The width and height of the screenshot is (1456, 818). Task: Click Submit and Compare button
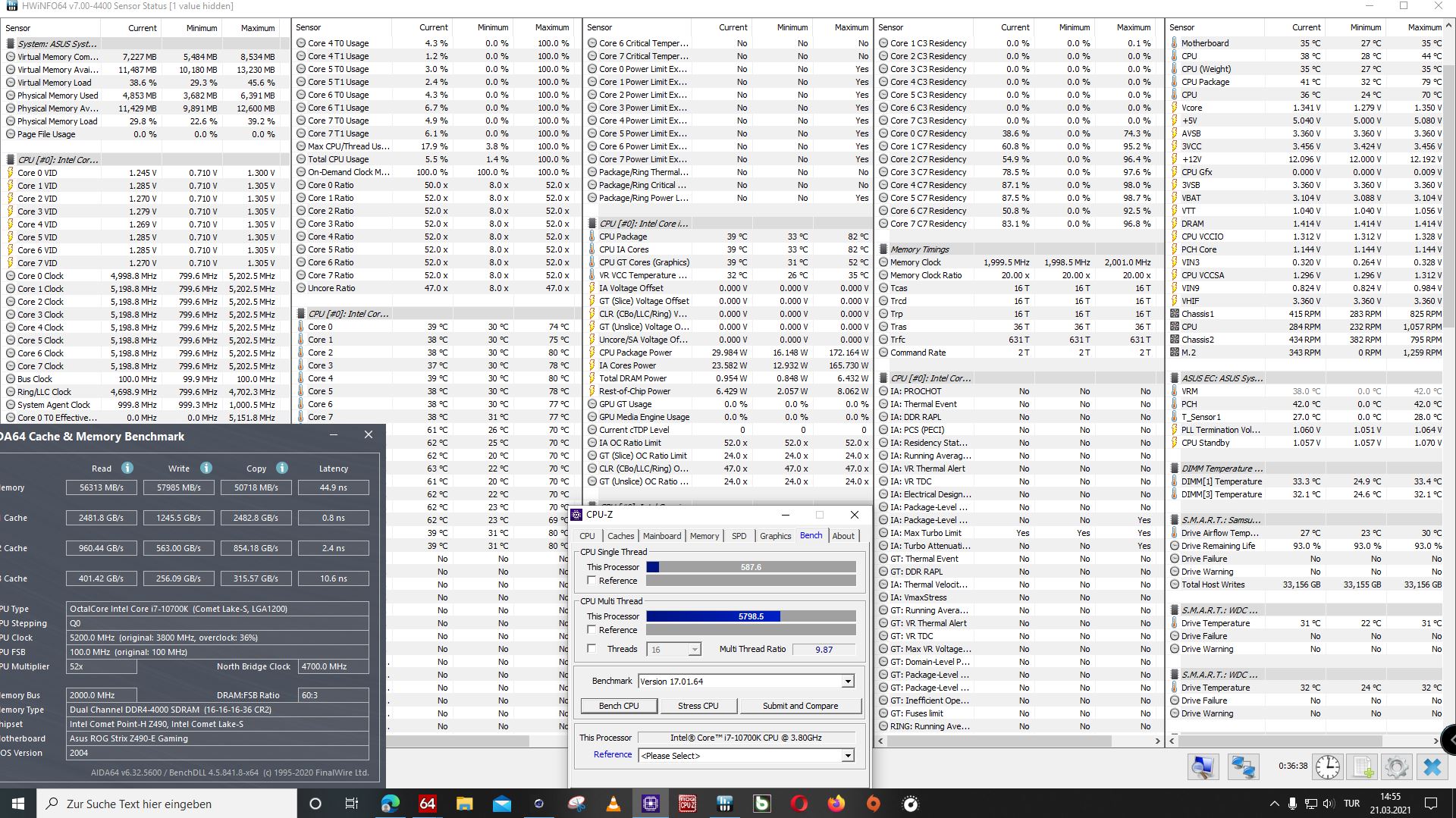[800, 706]
